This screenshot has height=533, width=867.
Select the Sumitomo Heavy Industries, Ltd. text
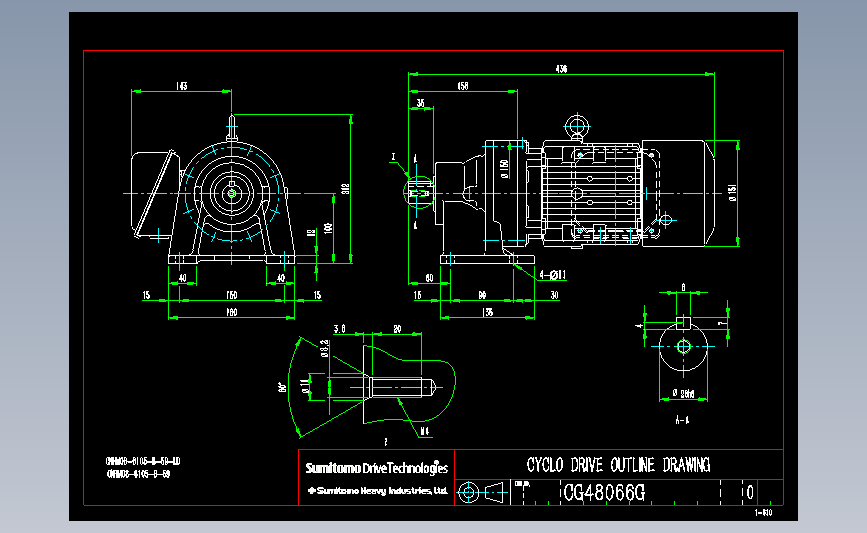378,490
